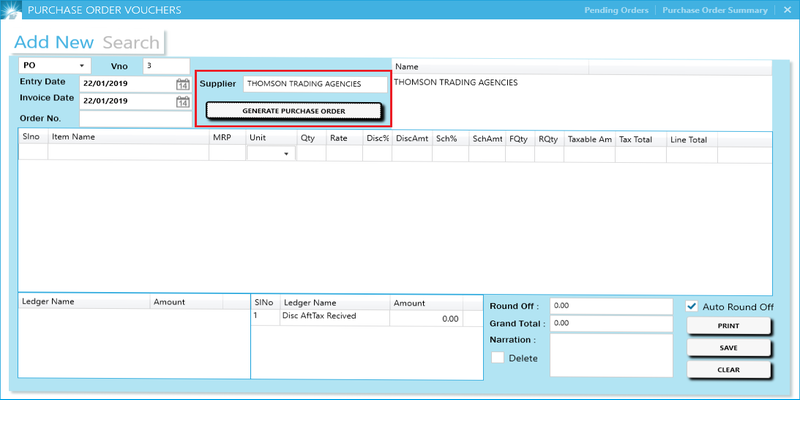Click the Sch% column header
This screenshot has width=800, height=435.
[x=450, y=139]
